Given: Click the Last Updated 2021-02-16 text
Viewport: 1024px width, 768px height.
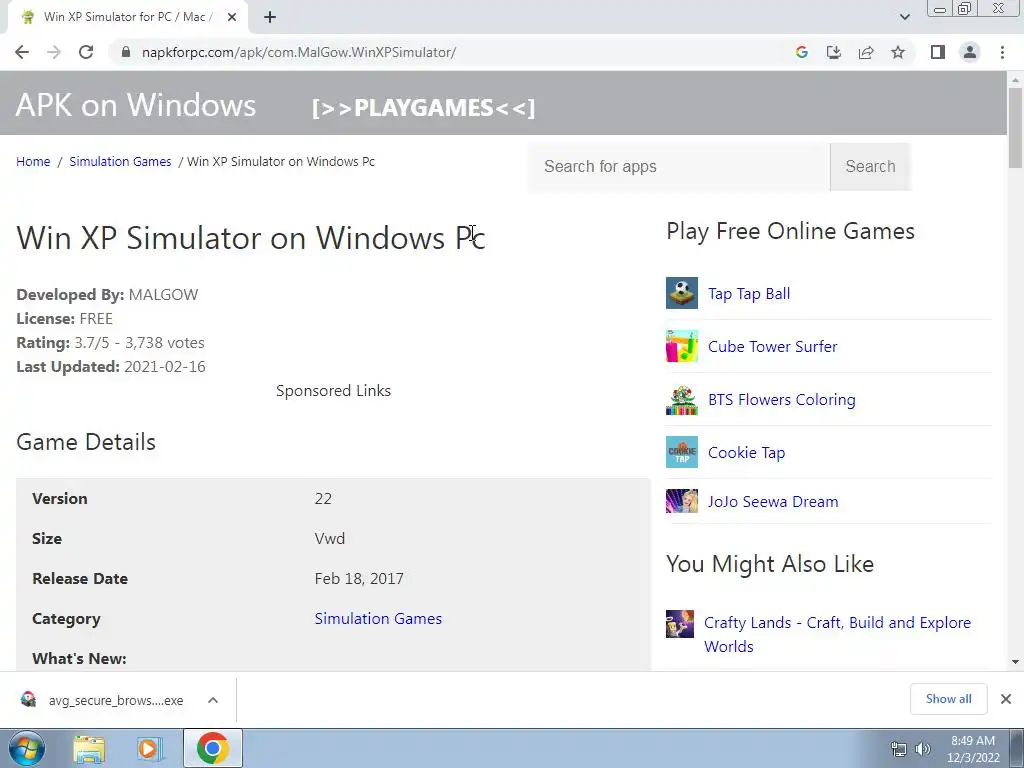Looking at the screenshot, I should (111, 367).
